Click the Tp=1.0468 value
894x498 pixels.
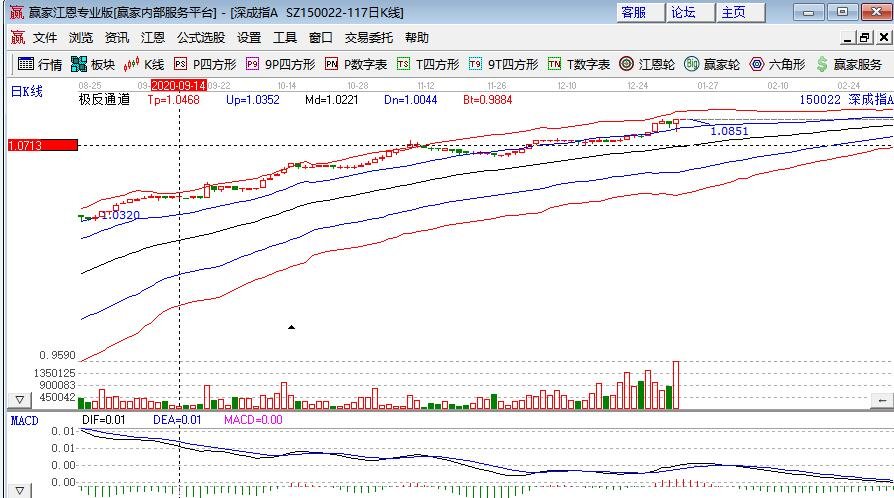(173, 100)
